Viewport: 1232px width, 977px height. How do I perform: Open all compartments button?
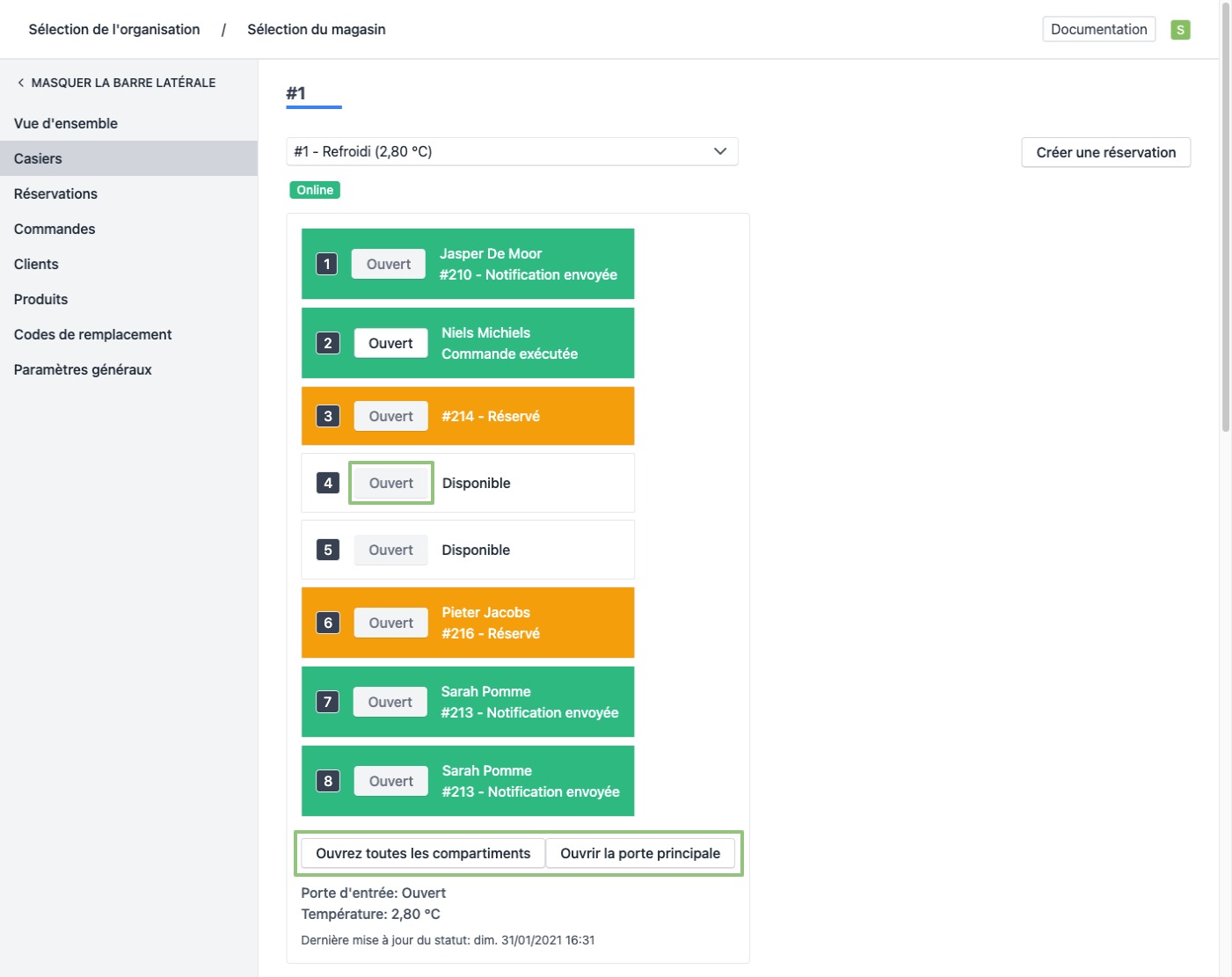tap(423, 853)
